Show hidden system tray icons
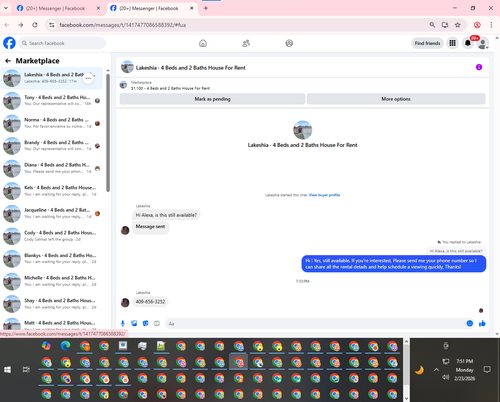The height and width of the screenshot is (402, 500). pyautogui.click(x=436, y=370)
